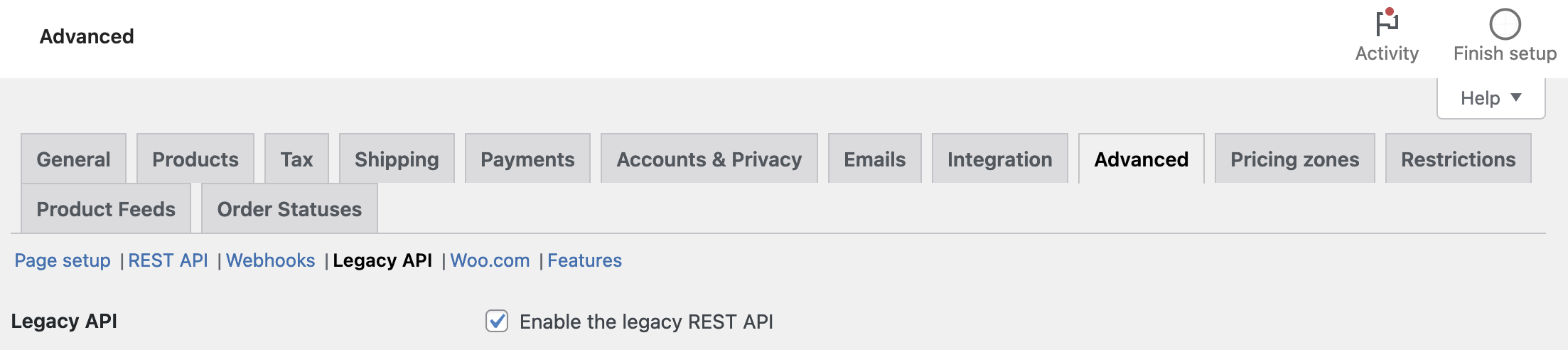Image resolution: width=1568 pixels, height=350 pixels.
Task: Open the Emails tab
Action: (x=874, y=159)
